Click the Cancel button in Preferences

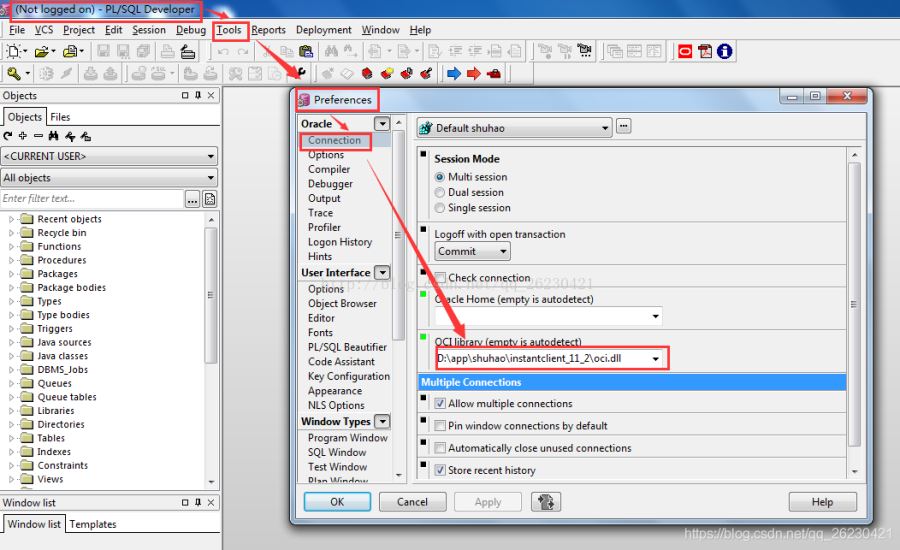(x=412, y=502)
